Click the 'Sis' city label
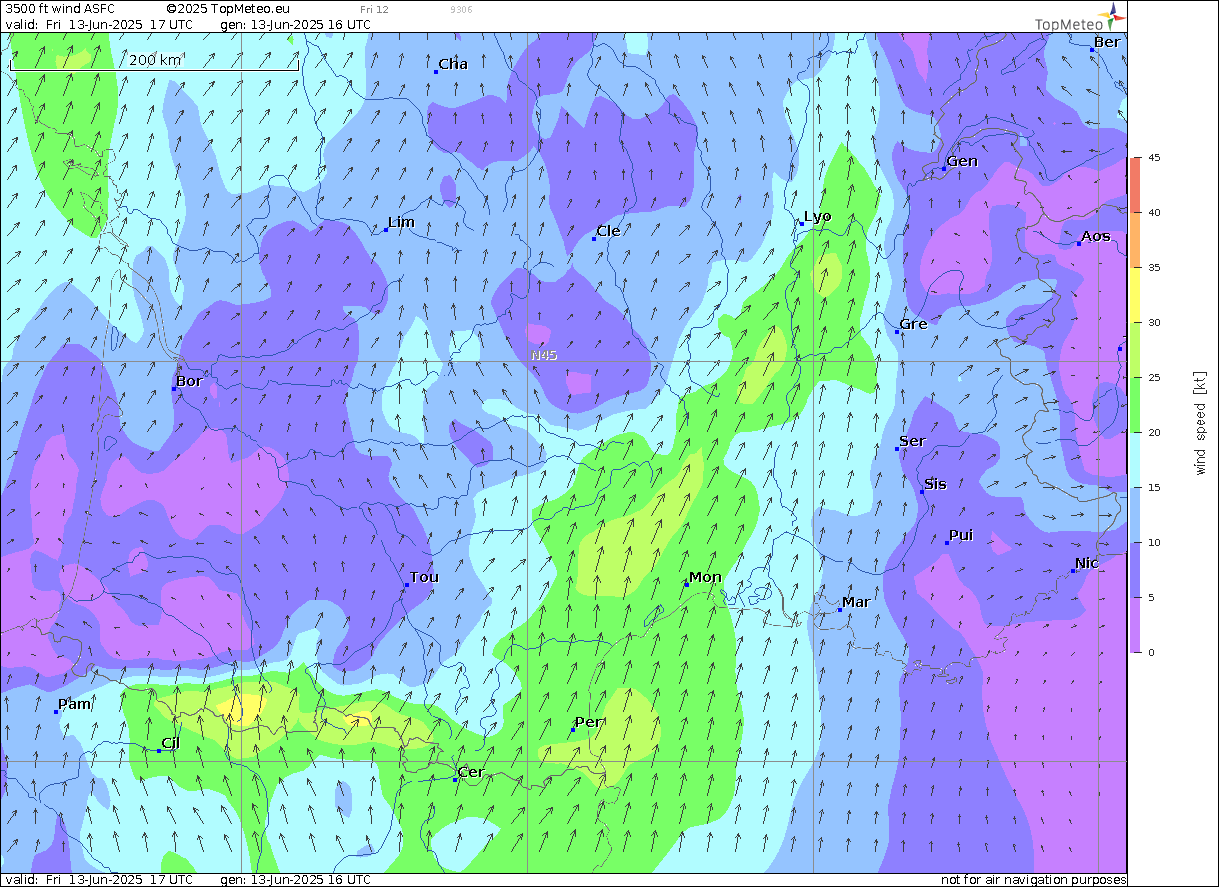1219x887 pixels. [x=935, y=484]
